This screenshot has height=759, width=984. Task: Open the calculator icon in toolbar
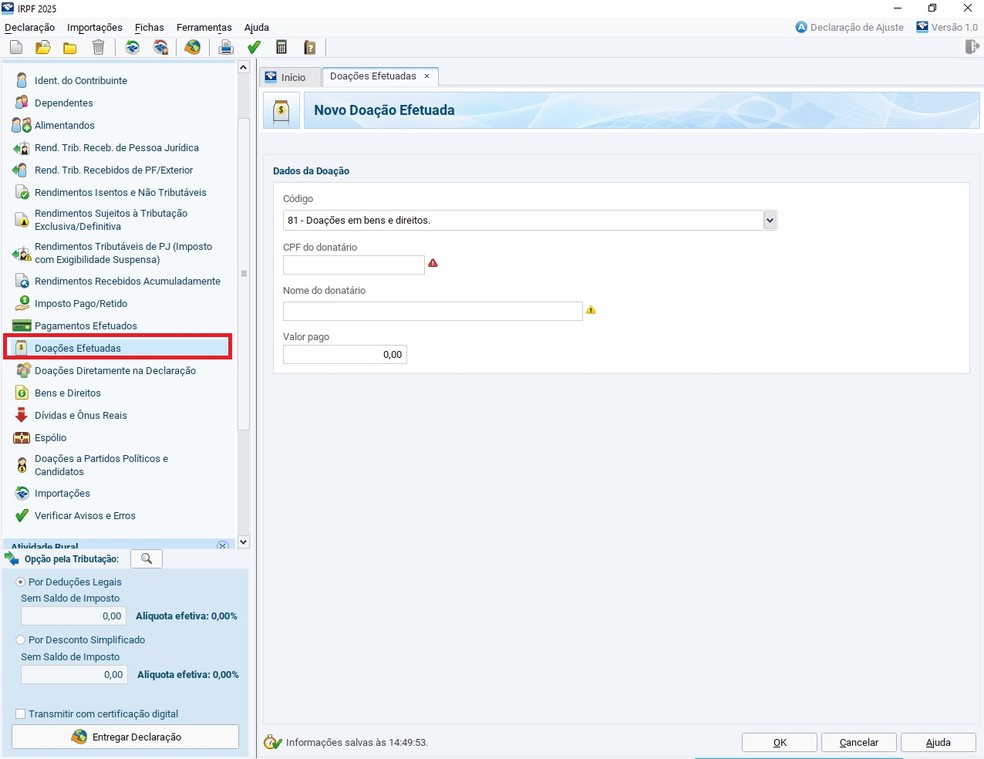[282, 47]
